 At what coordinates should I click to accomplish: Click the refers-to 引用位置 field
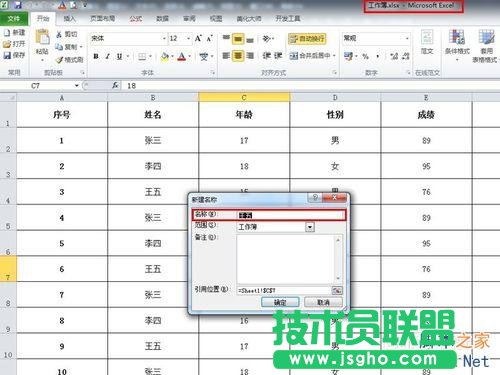point(284,290)
